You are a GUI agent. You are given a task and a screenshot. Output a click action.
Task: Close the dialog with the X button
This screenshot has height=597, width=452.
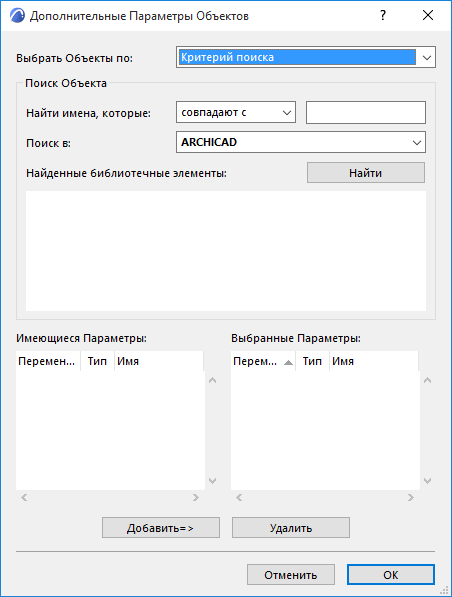click(x=428, y=15)
